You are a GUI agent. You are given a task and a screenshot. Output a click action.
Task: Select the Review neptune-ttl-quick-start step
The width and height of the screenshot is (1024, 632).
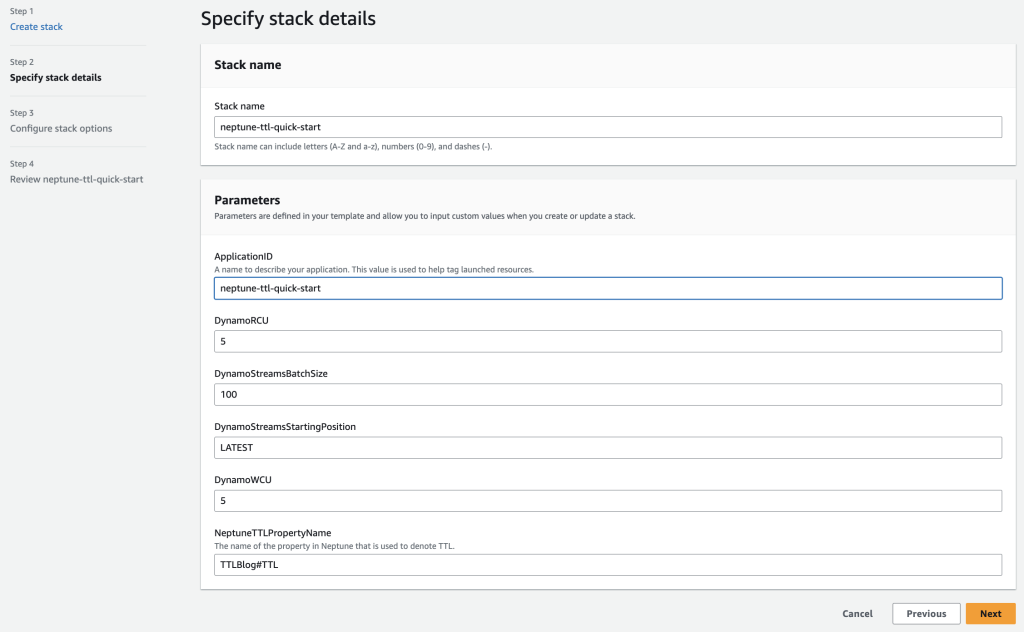[74, 178]
